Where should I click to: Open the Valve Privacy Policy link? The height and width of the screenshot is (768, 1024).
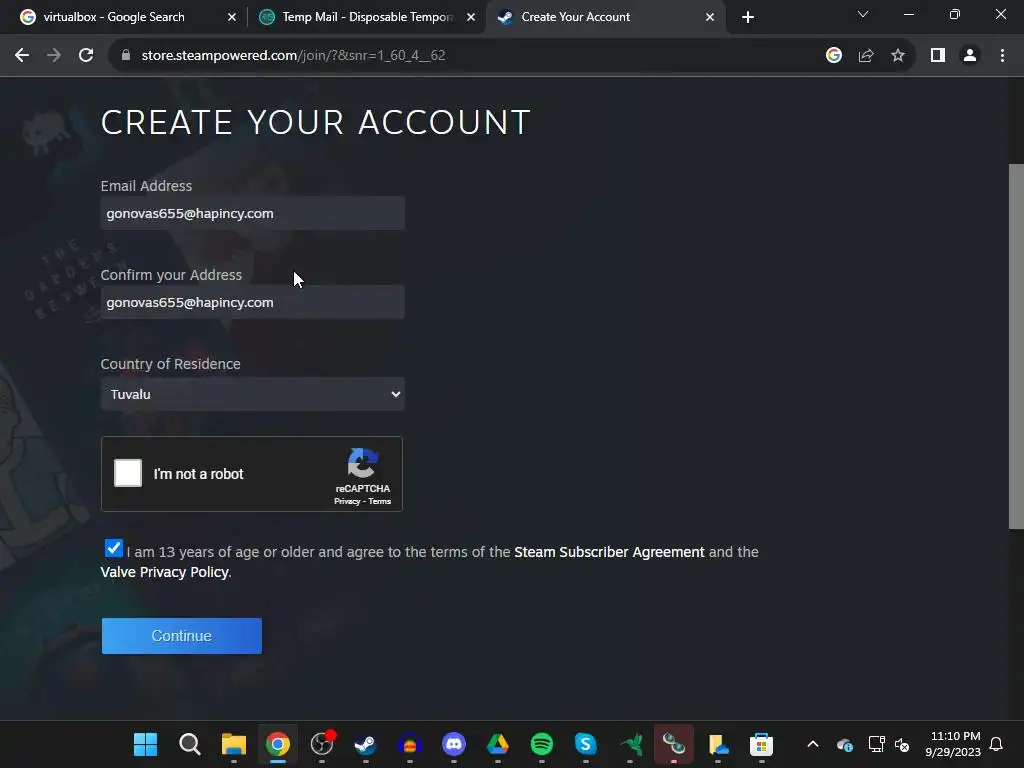165,572
